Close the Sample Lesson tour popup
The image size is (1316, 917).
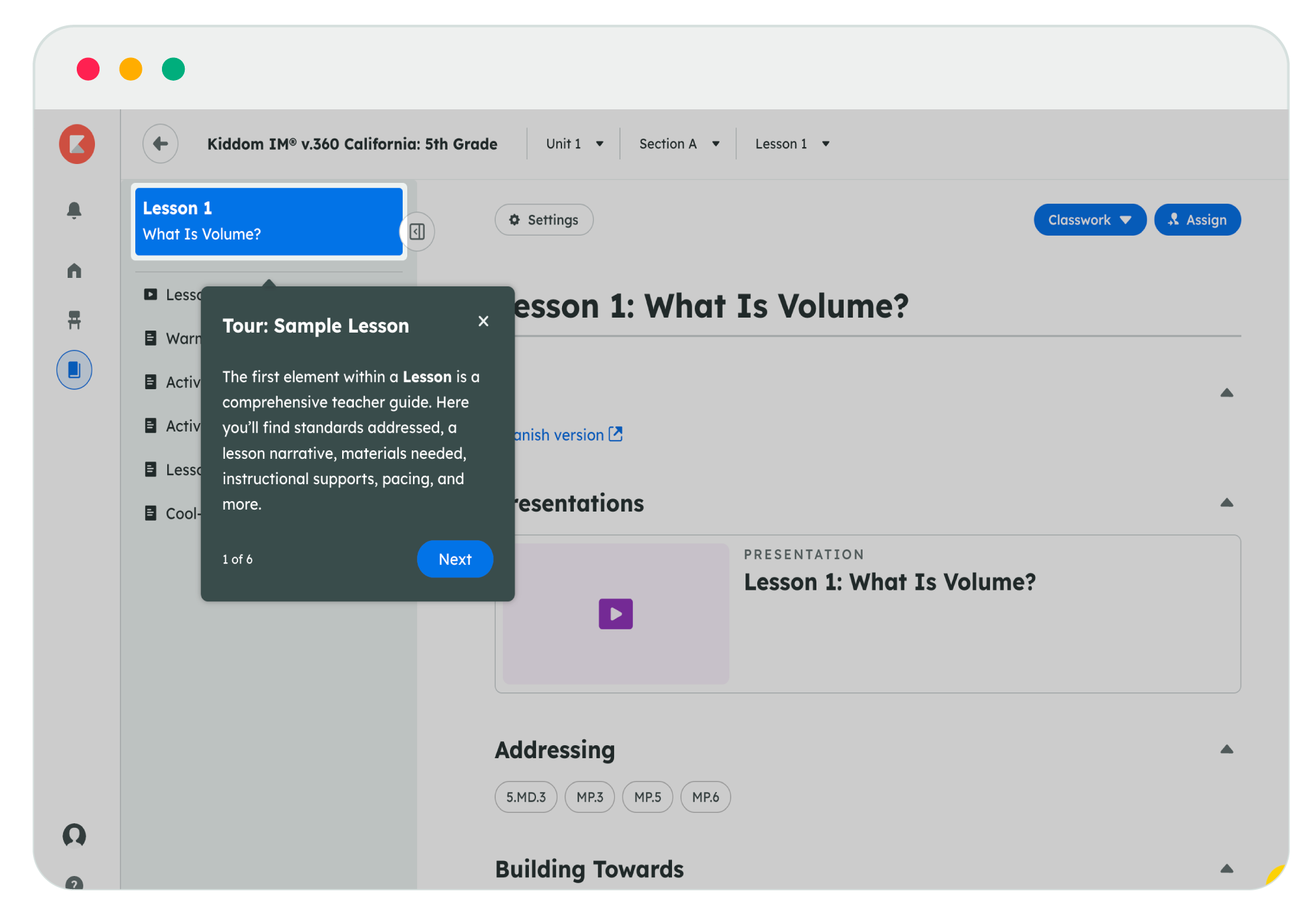click(x=483, y=321)
